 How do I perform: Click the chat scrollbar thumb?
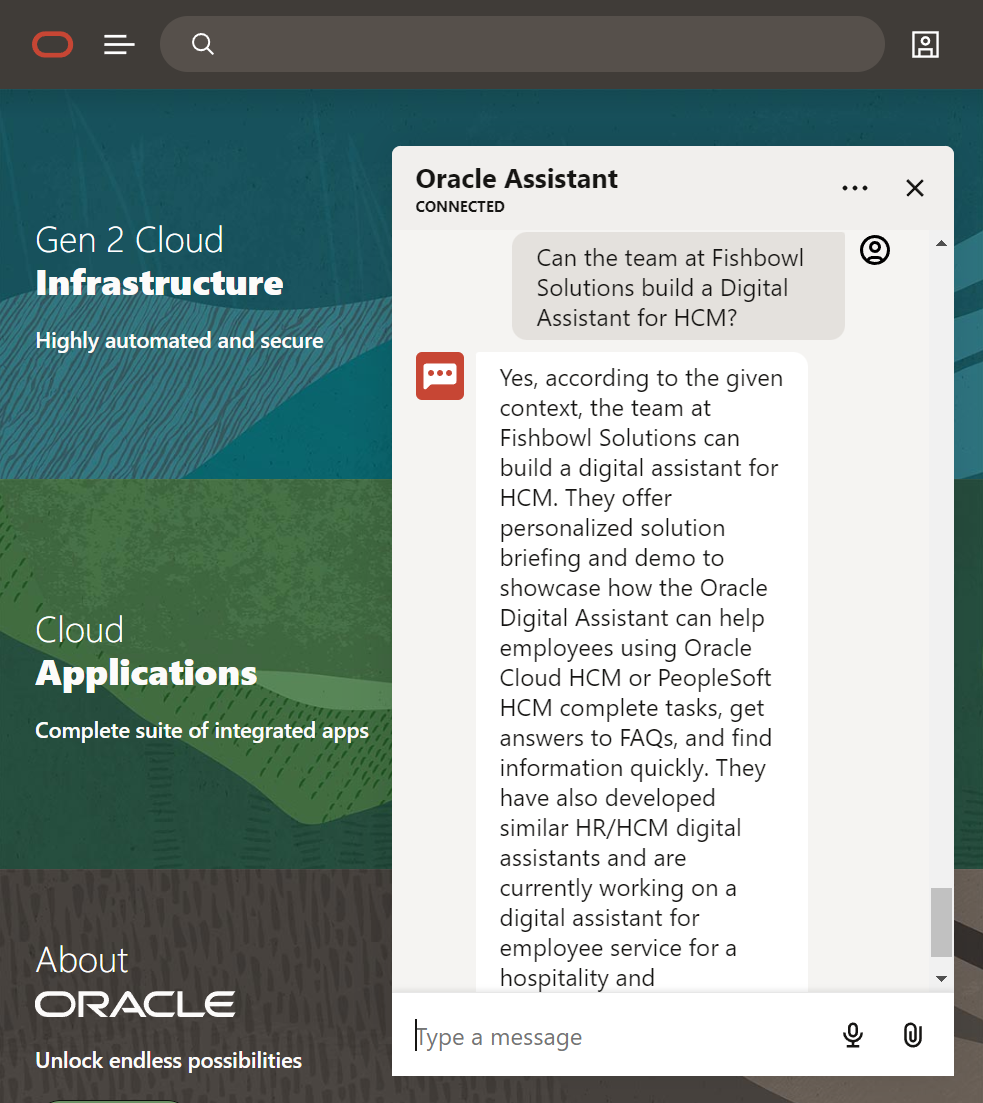[x=941, y=922]
